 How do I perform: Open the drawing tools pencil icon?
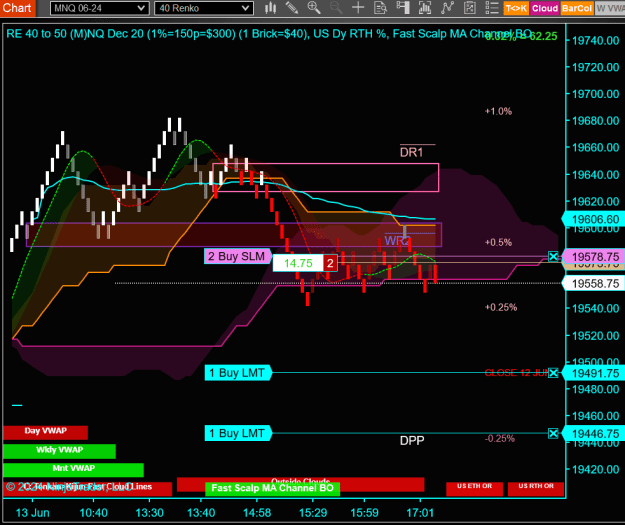point(292,8)
